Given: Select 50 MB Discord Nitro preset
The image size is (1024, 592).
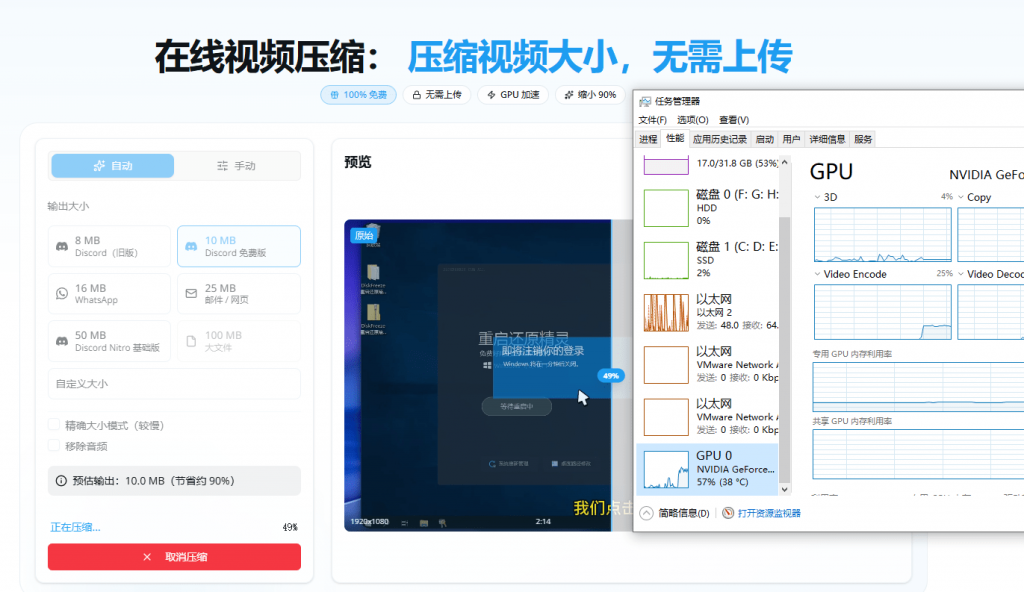Looking at the screenshot, I should [x=109, y=342].
